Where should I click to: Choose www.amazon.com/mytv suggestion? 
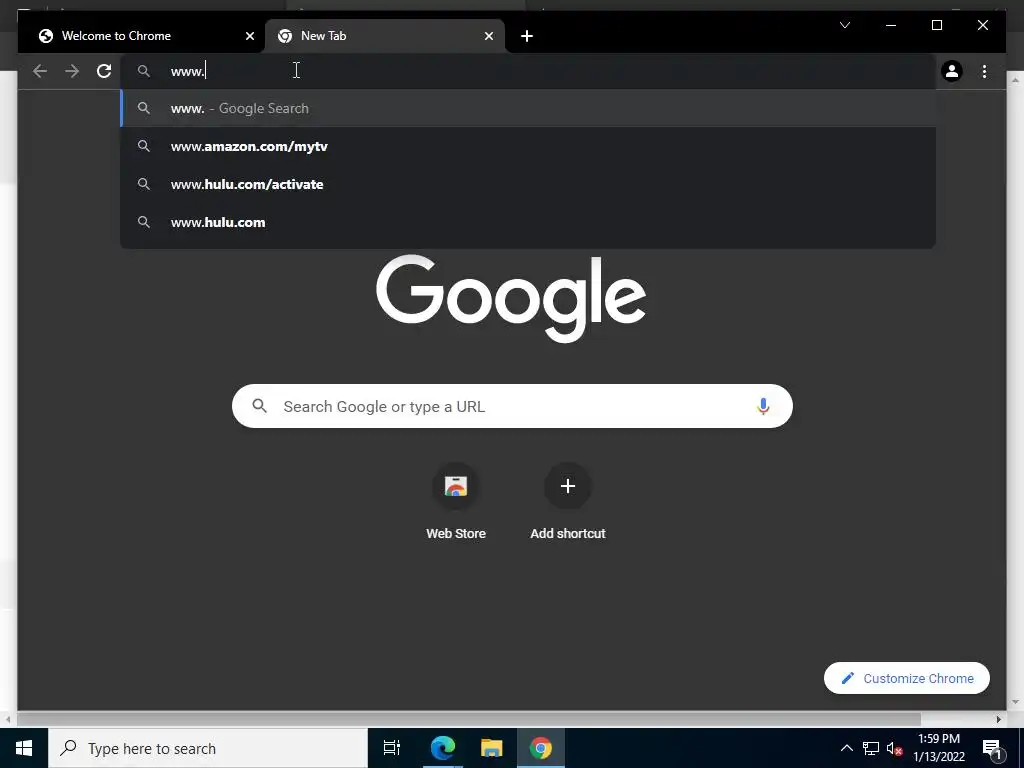pyautogui.click(x=528, y=146)
